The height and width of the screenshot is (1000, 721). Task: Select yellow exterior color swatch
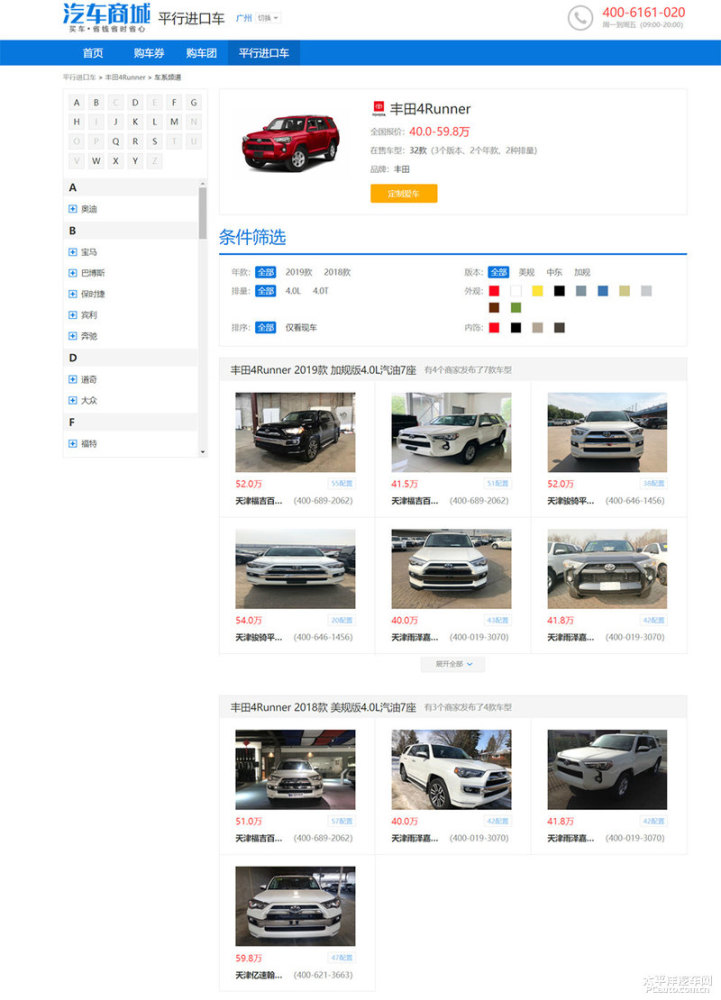pos(537,291)
